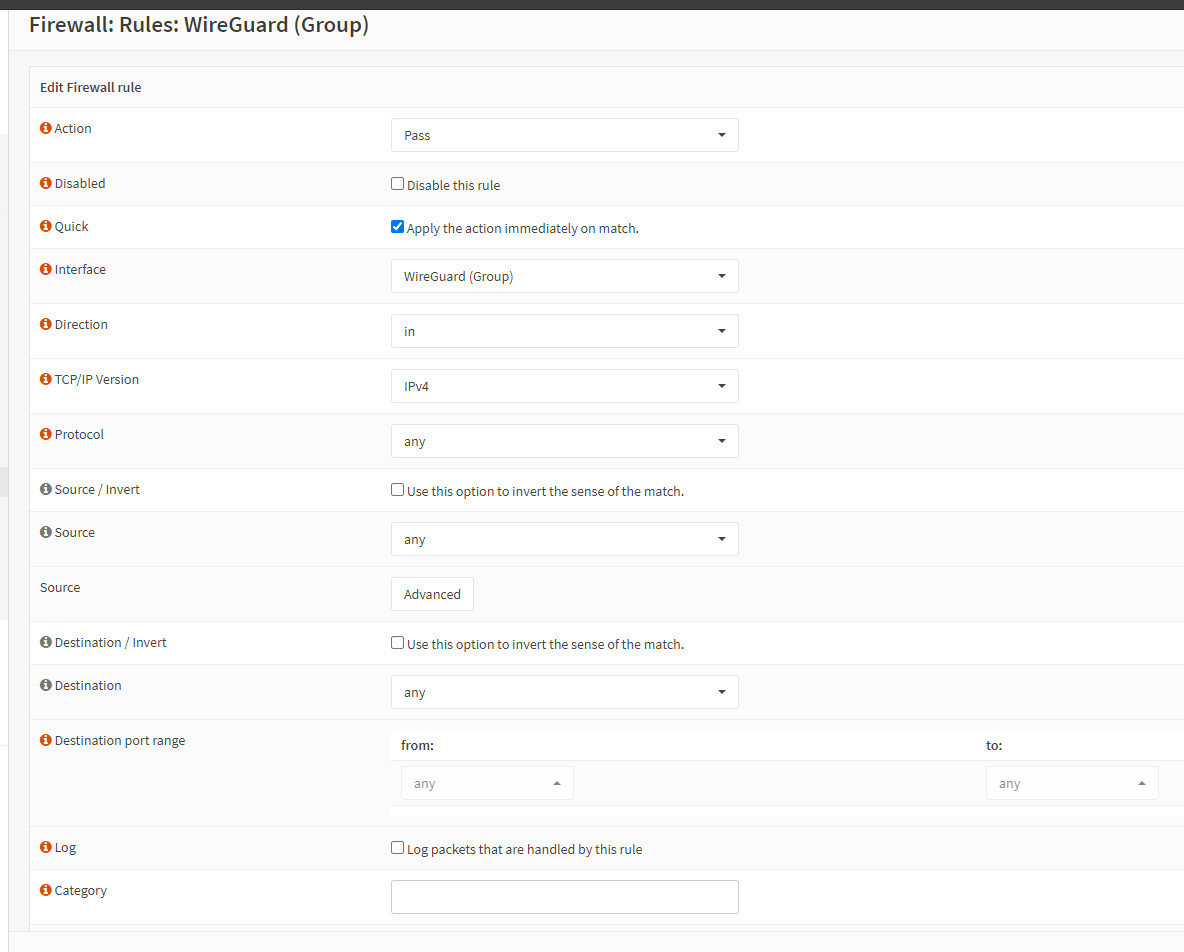Click the Category input field
The height and width of the screenshot is (952, 1184).
click(564, 897)
